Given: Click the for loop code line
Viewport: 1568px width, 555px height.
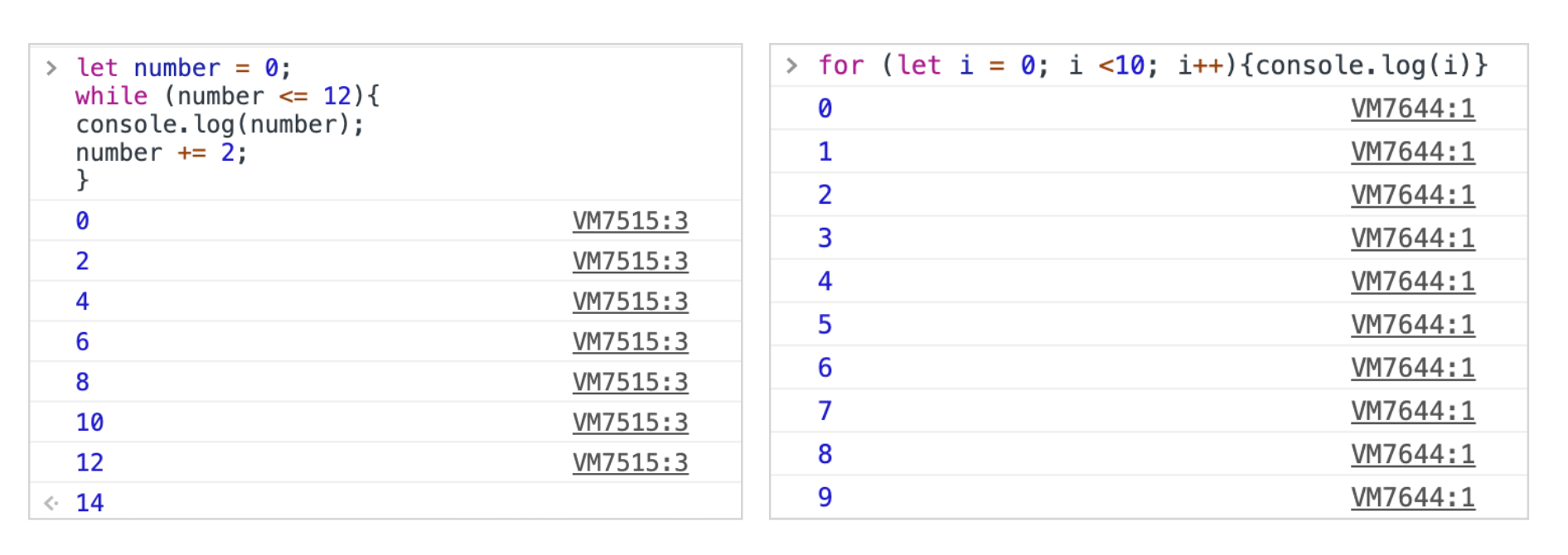Looking at the screenshot, I should pyautogui.click(x=1153, y=65).
